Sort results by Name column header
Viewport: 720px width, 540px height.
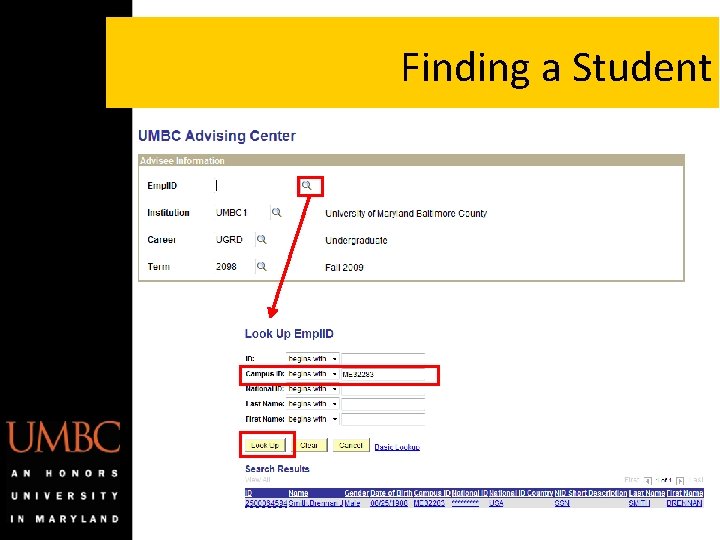tap(298, 493)
